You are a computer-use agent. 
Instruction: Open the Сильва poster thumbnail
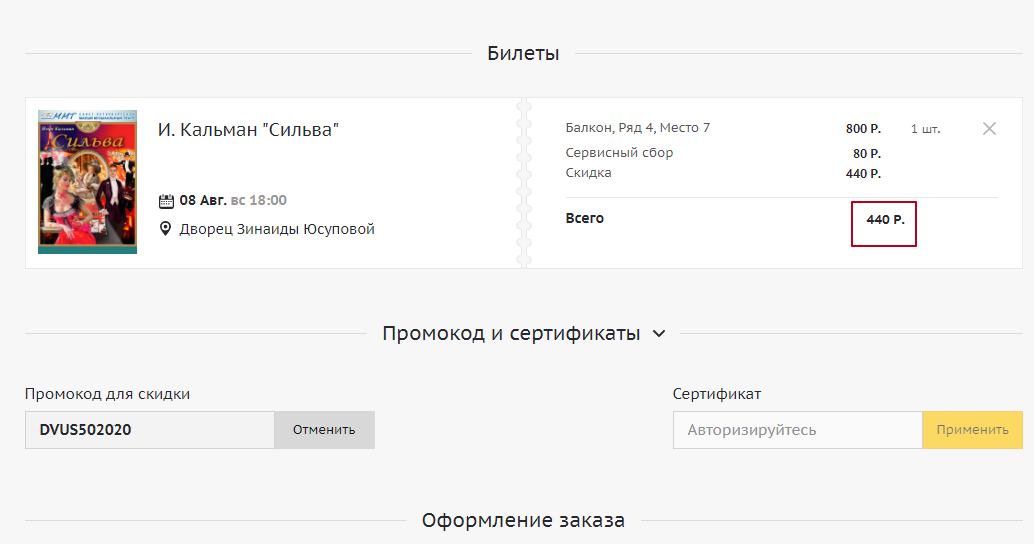(87, 181)
